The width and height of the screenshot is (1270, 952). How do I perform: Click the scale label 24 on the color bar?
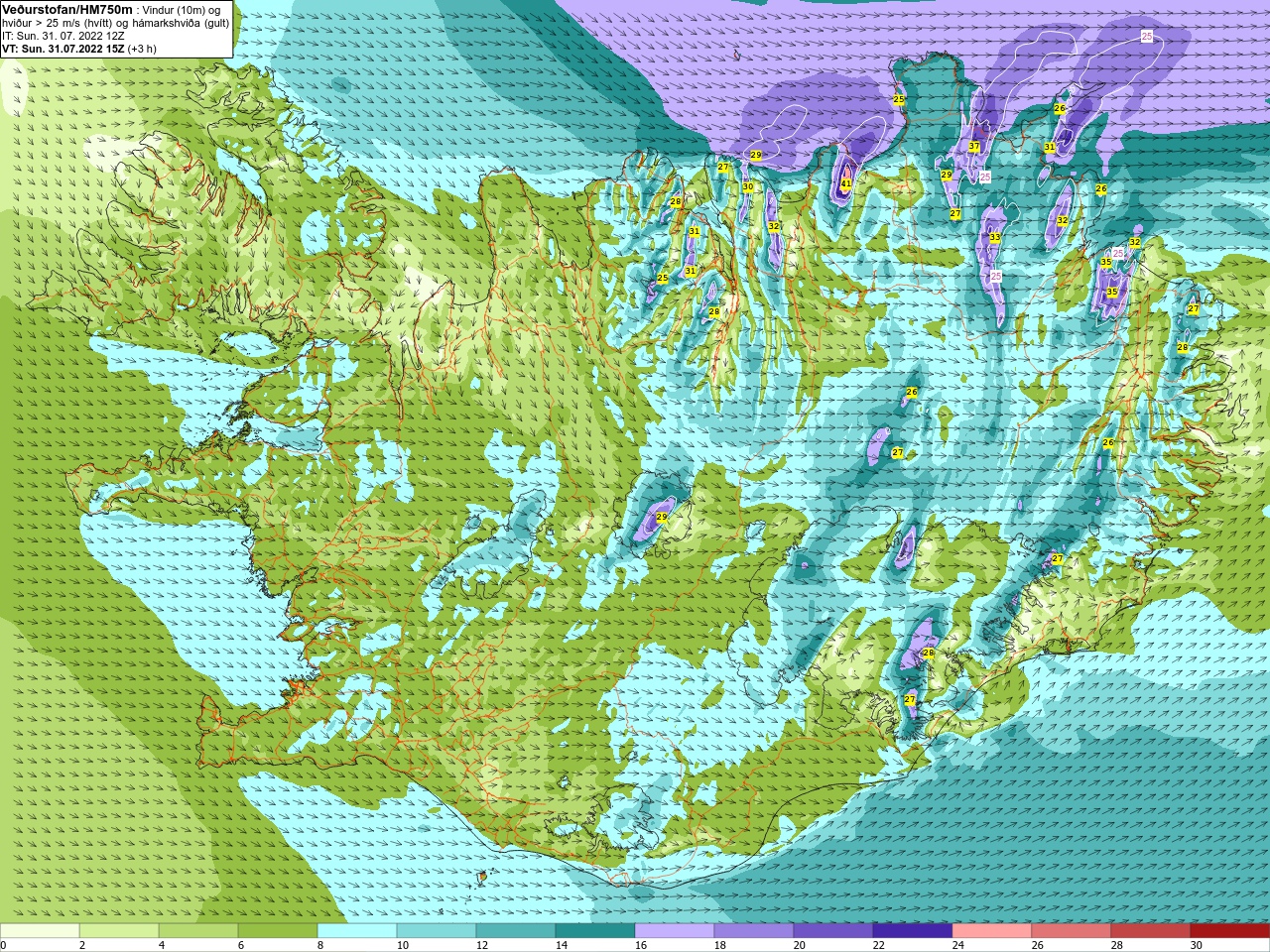(x=958, y=945)
